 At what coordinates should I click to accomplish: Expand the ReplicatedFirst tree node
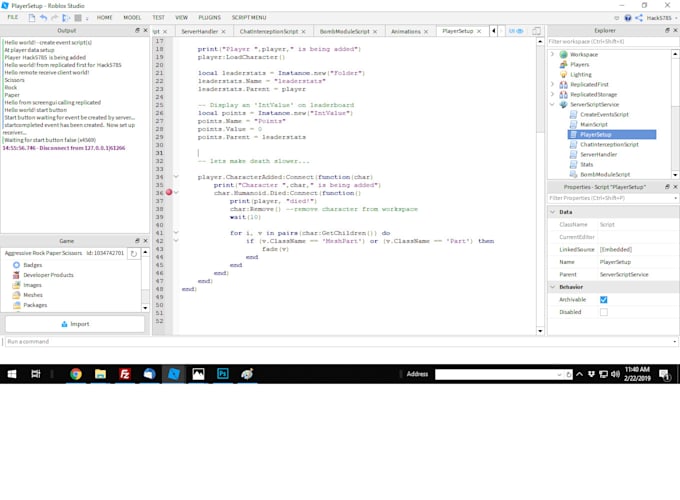552,84
